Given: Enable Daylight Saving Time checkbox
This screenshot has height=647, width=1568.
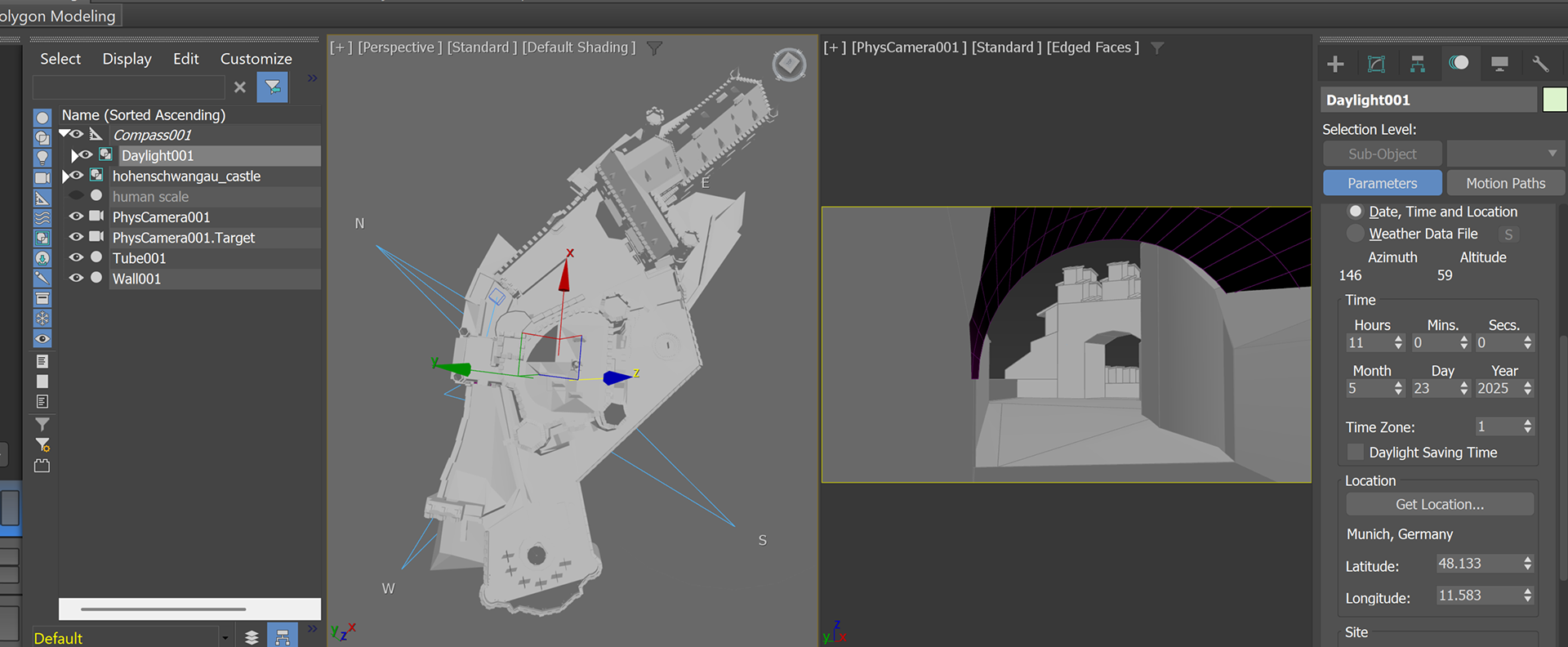Looking at the screenshot, I should [1356, 452].
